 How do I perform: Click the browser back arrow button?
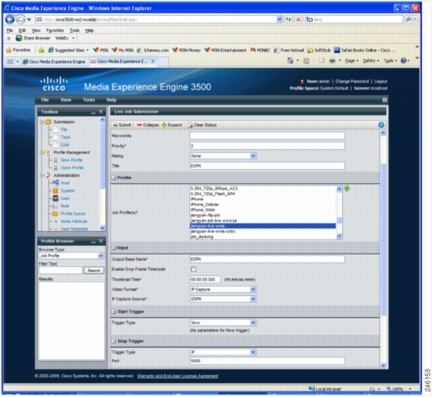(10, 20)
